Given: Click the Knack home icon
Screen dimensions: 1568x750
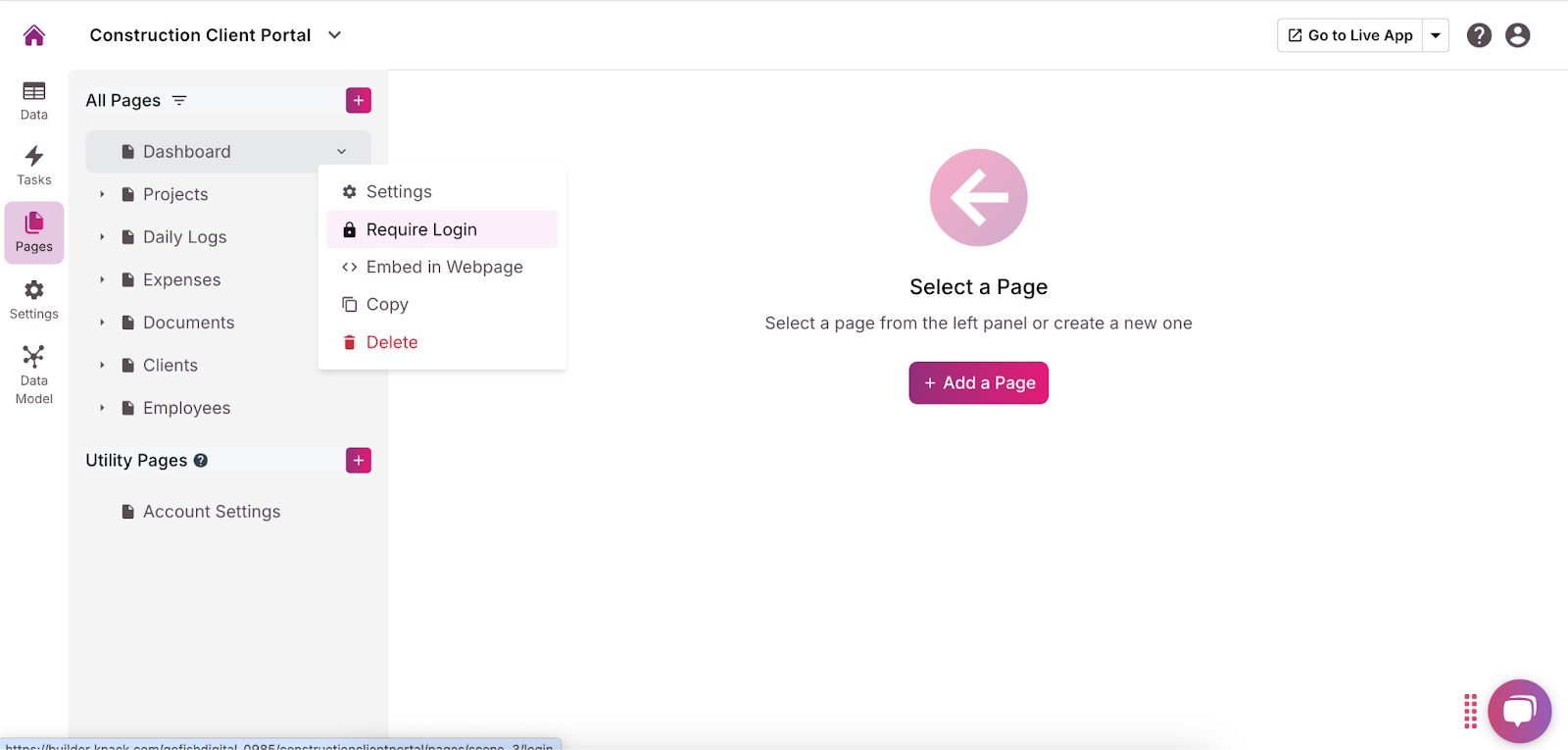Looking at the screenshot, I should click(x=34, y=35).
